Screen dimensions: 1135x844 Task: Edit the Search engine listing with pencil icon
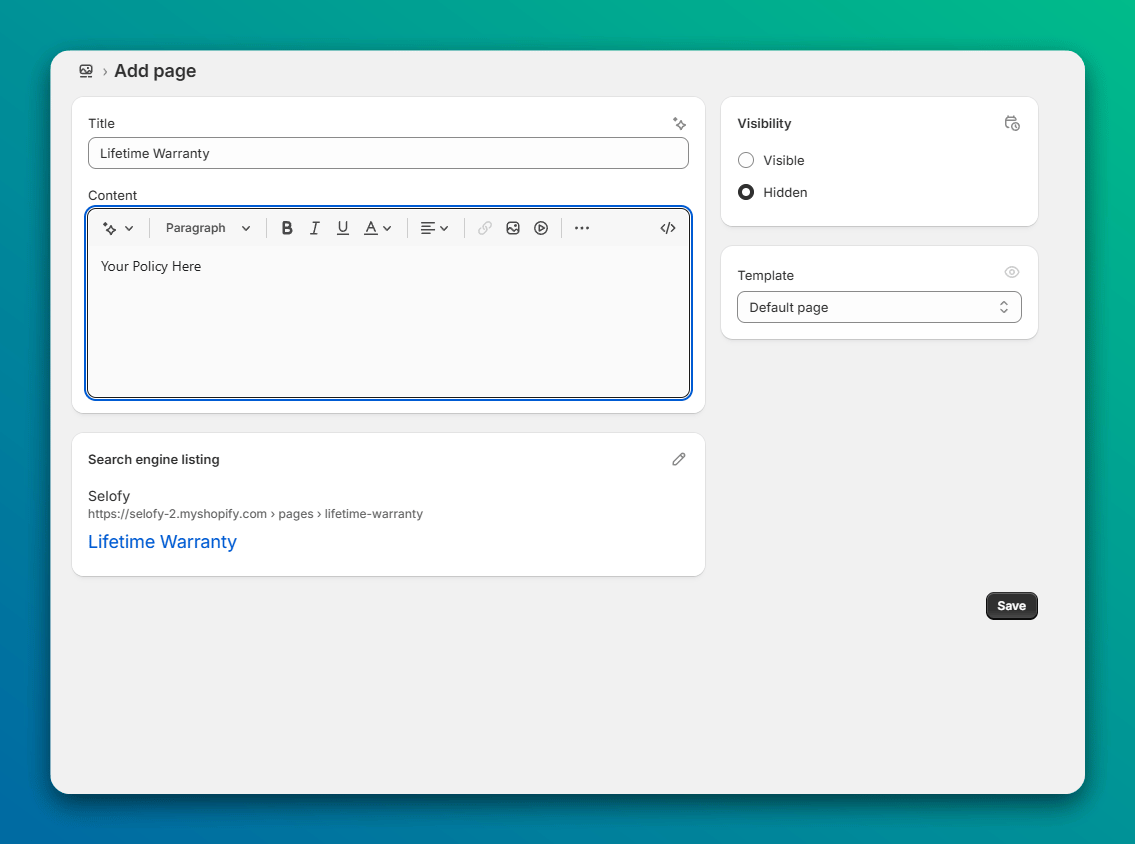pos(679,459)
